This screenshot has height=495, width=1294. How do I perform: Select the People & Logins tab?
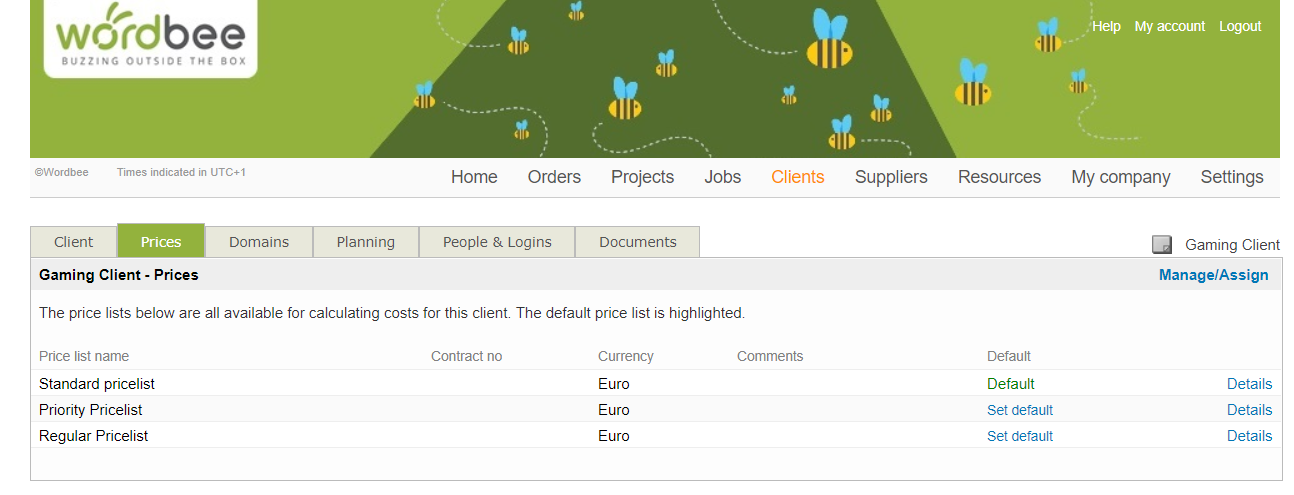coord(497,242)
